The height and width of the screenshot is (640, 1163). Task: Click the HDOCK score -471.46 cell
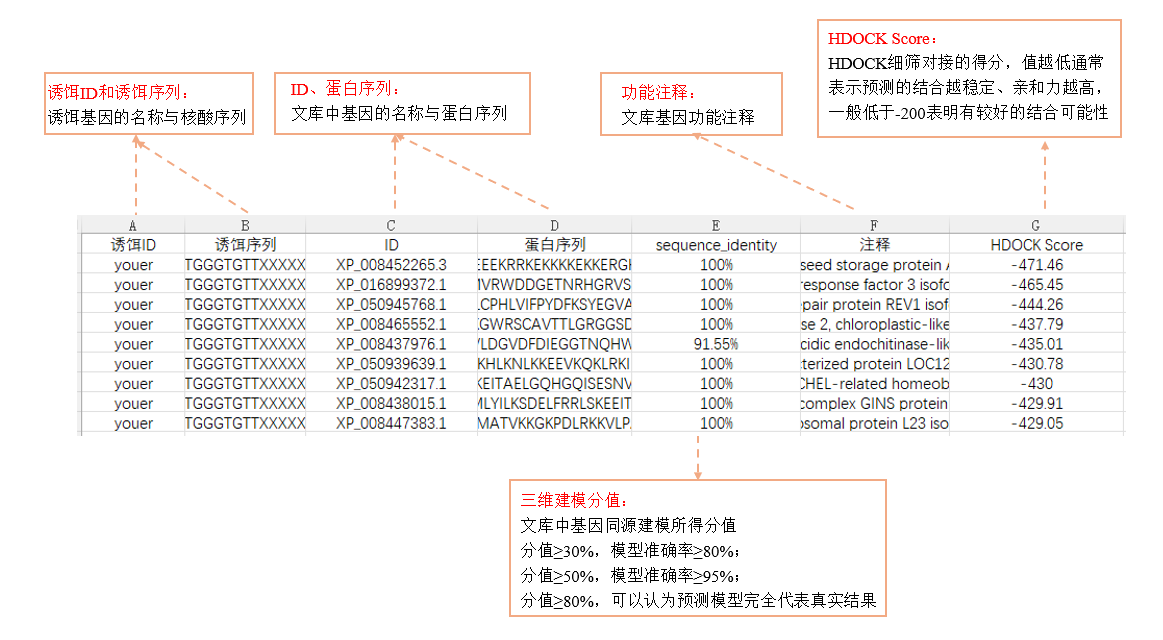click(x=1036, y=265)
